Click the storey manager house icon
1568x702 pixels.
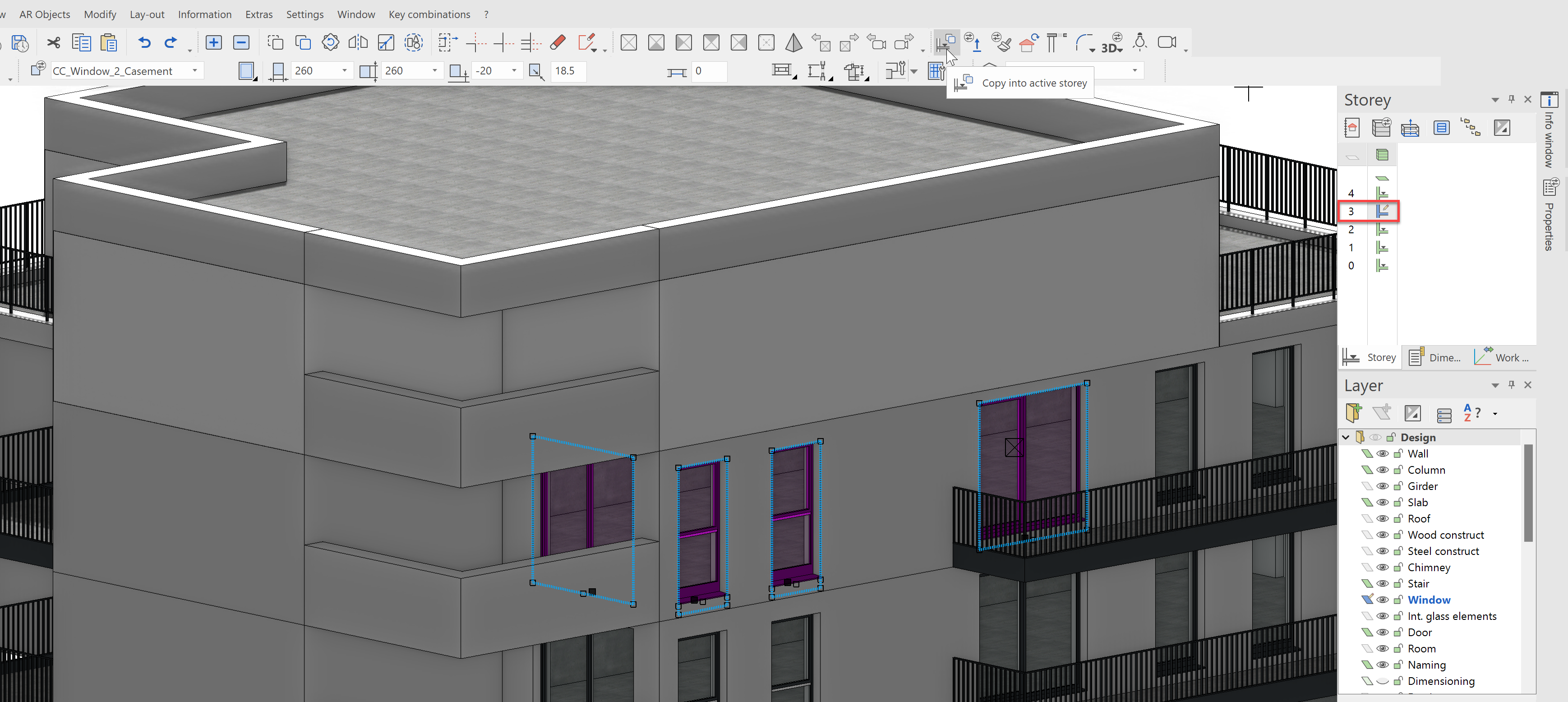pyautogui.click(x=1352, y=128)
